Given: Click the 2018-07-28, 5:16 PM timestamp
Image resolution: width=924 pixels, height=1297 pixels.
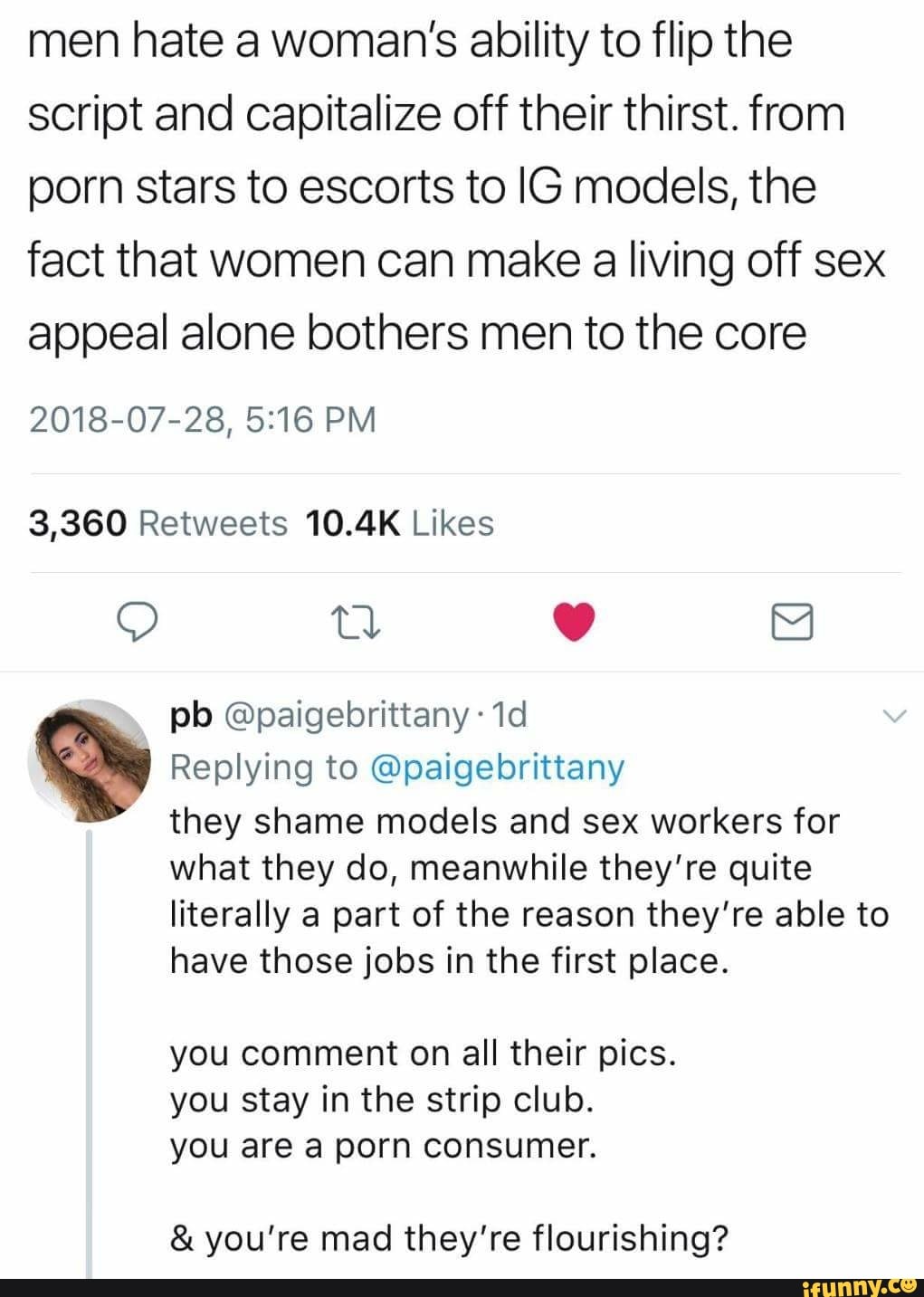Looking at the screenshot, I should pos(202,420).
